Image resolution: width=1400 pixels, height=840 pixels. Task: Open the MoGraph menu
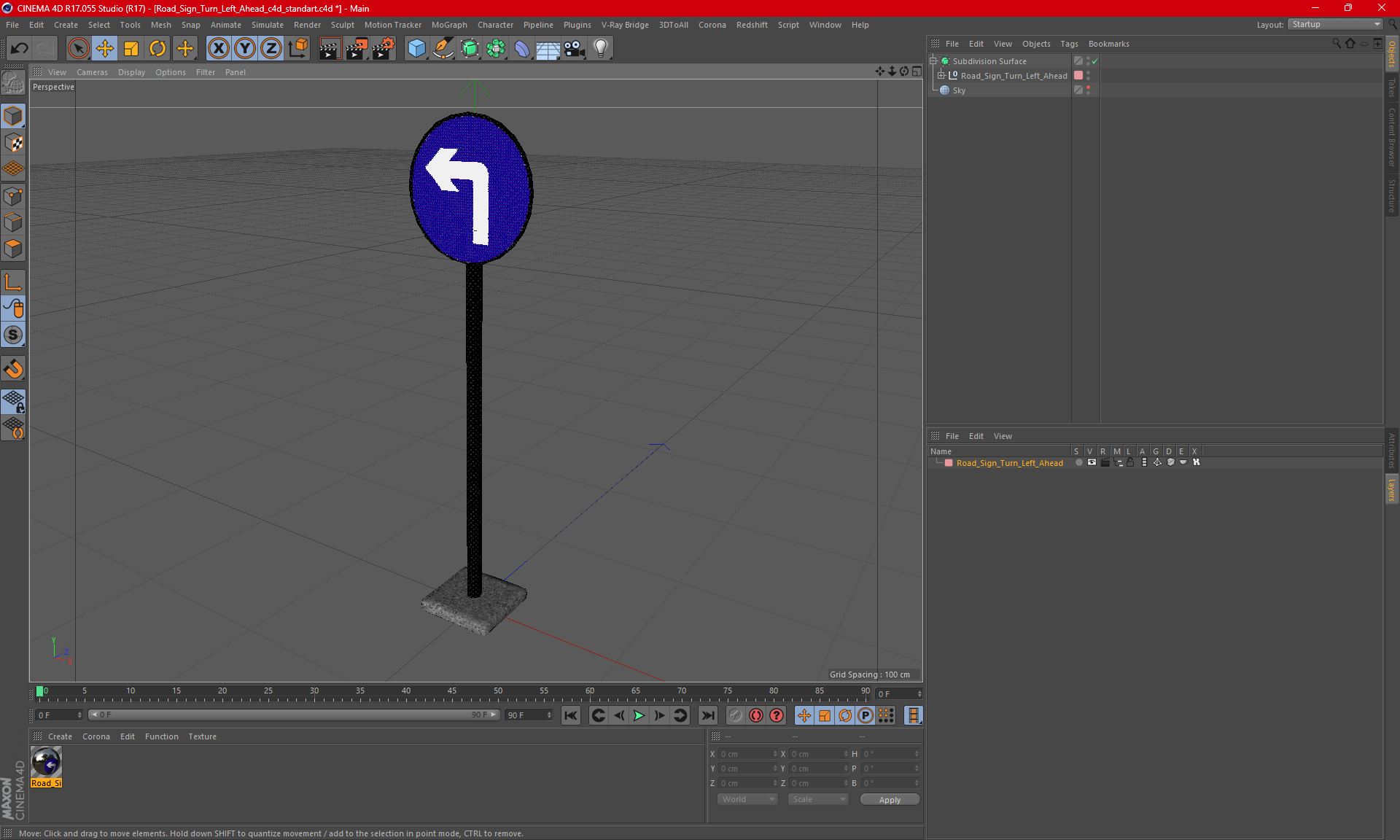pyautogui.click(x=449, y=25)
